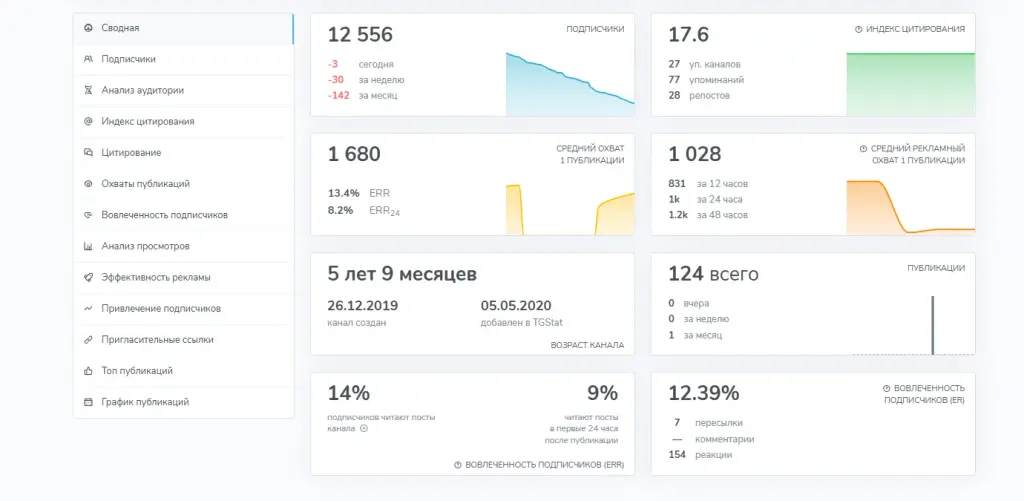The height and width of the screenshot is (501, 1024).
Task: Click help icon next to ВОВЛЕЧЕННОСТЬ ПОДПИСЧИКОВ (ERR)
Action: click(458, 465)
